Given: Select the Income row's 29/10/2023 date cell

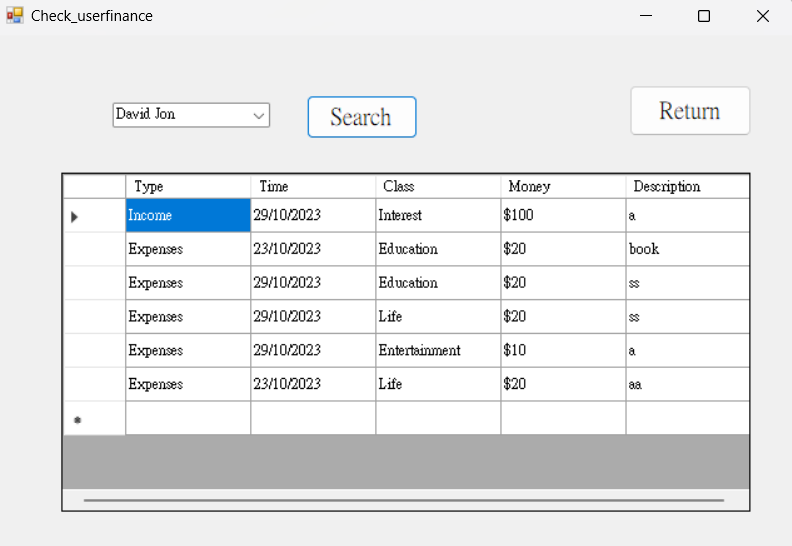Looking at the screenshot, I should click(313, 215).
